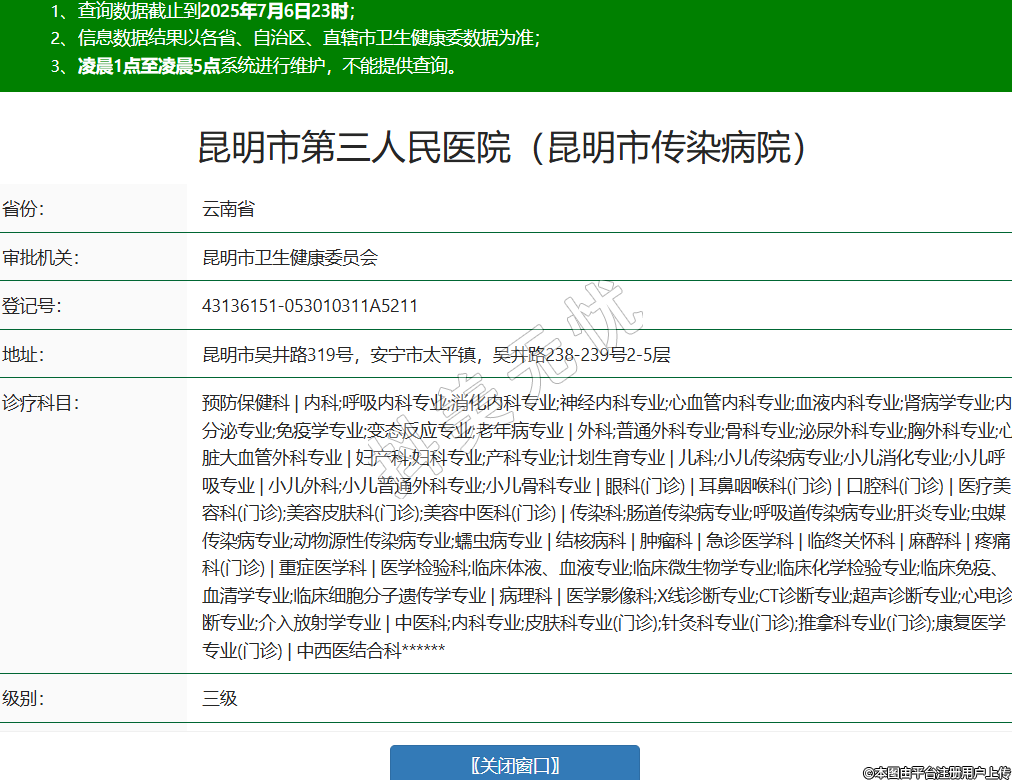The image size is (1012, 780).
Task: Click the 昆明市卫生健康委员会 approval authority value
Action: pos(290,257)
